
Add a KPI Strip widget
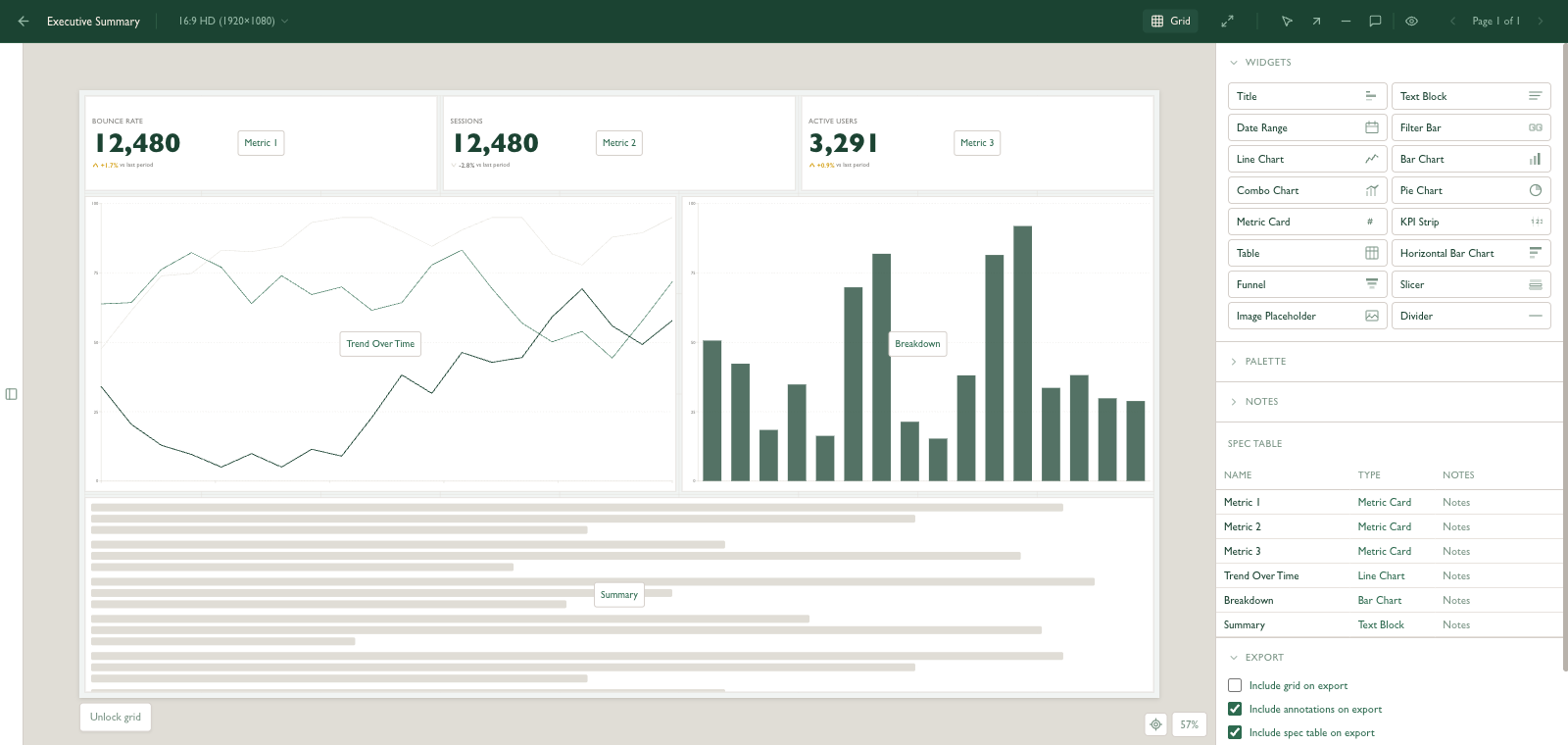pyautogui.click(x=1471, y=222)
